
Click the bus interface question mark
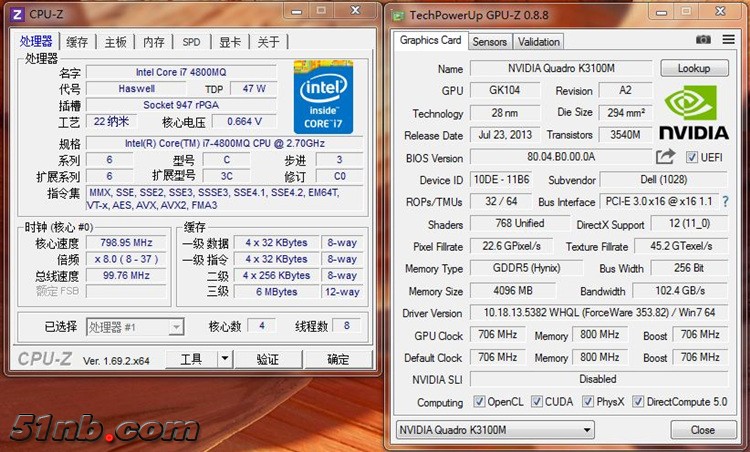pyautogui.click(x=726, y=201)
